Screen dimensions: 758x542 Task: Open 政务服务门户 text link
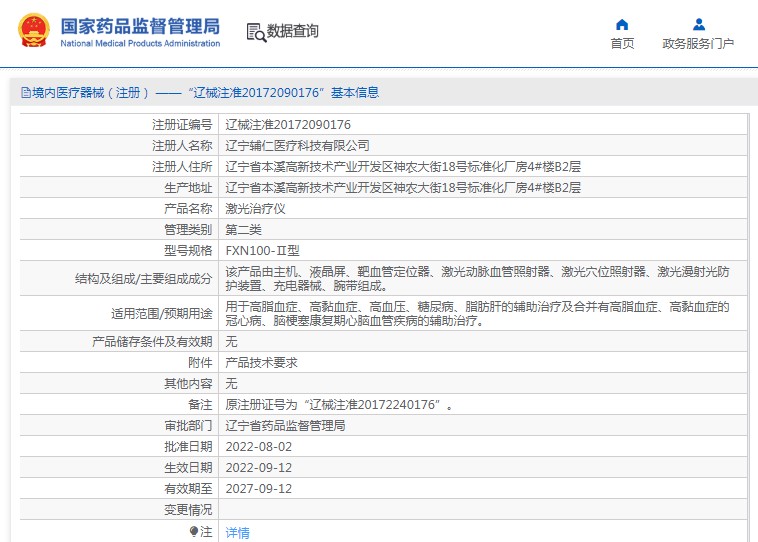(x=698, y=44)
